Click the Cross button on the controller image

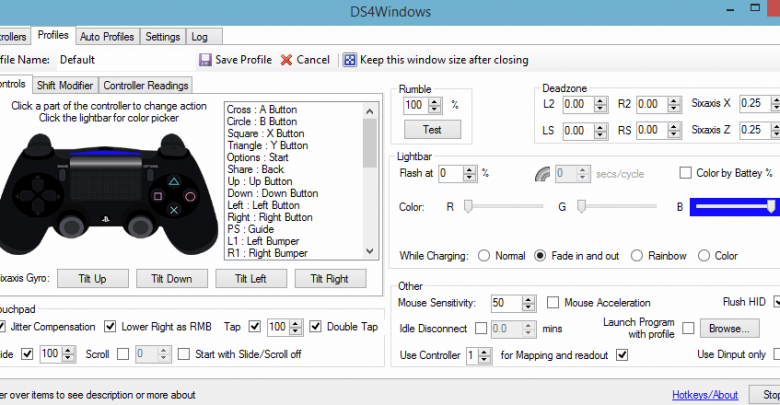174,210
